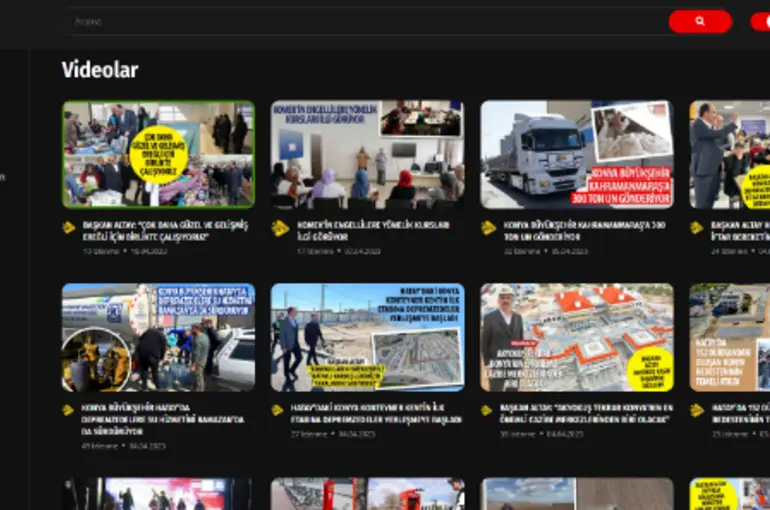Open the Kahramanmaraş 300 ton flour truck thumbnail

577,155
